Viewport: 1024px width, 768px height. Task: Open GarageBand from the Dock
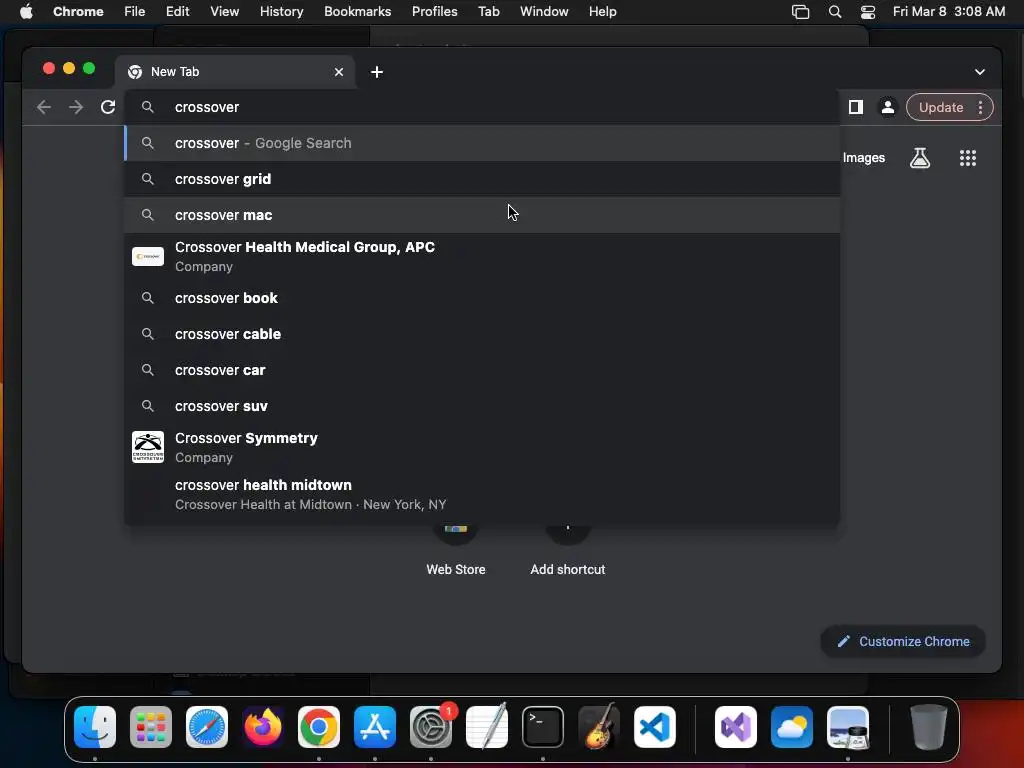(599, 727)
